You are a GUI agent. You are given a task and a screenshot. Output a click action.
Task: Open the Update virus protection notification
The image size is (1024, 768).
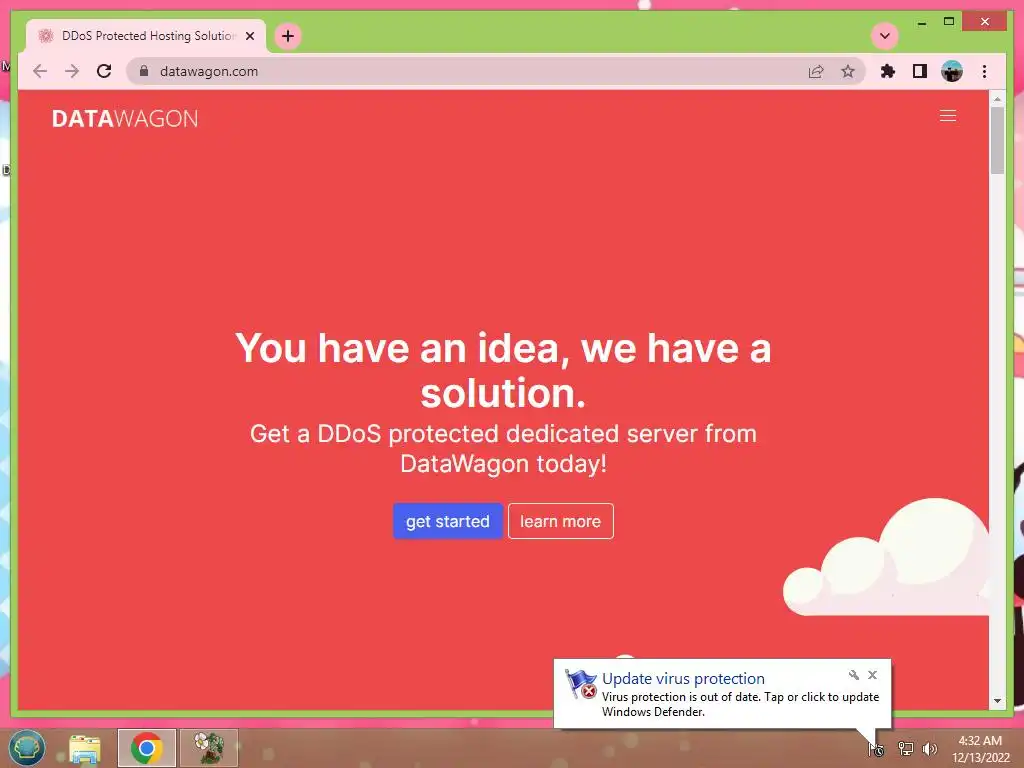[x=722, y=694]
